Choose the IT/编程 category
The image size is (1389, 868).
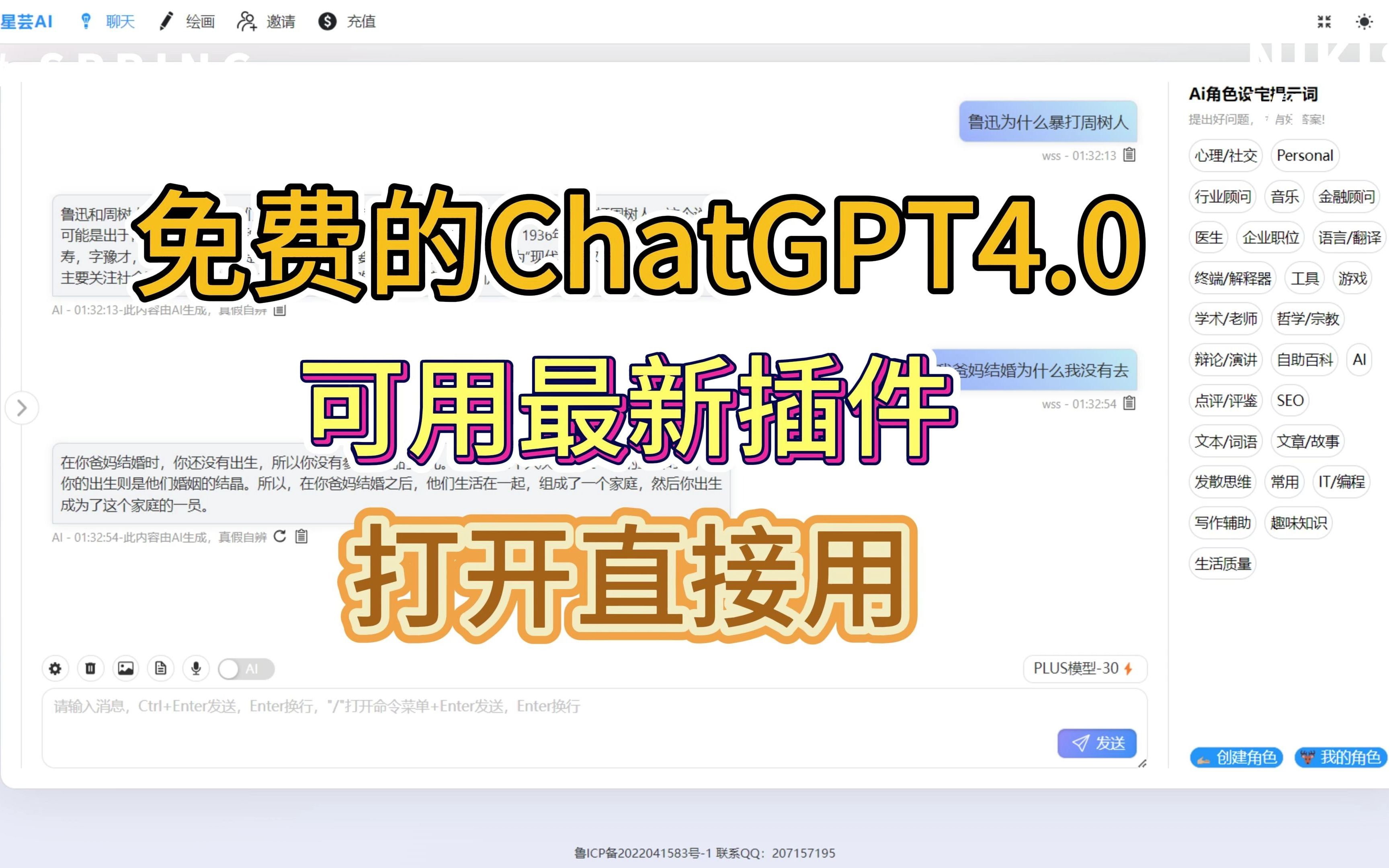coord(1341,482)
